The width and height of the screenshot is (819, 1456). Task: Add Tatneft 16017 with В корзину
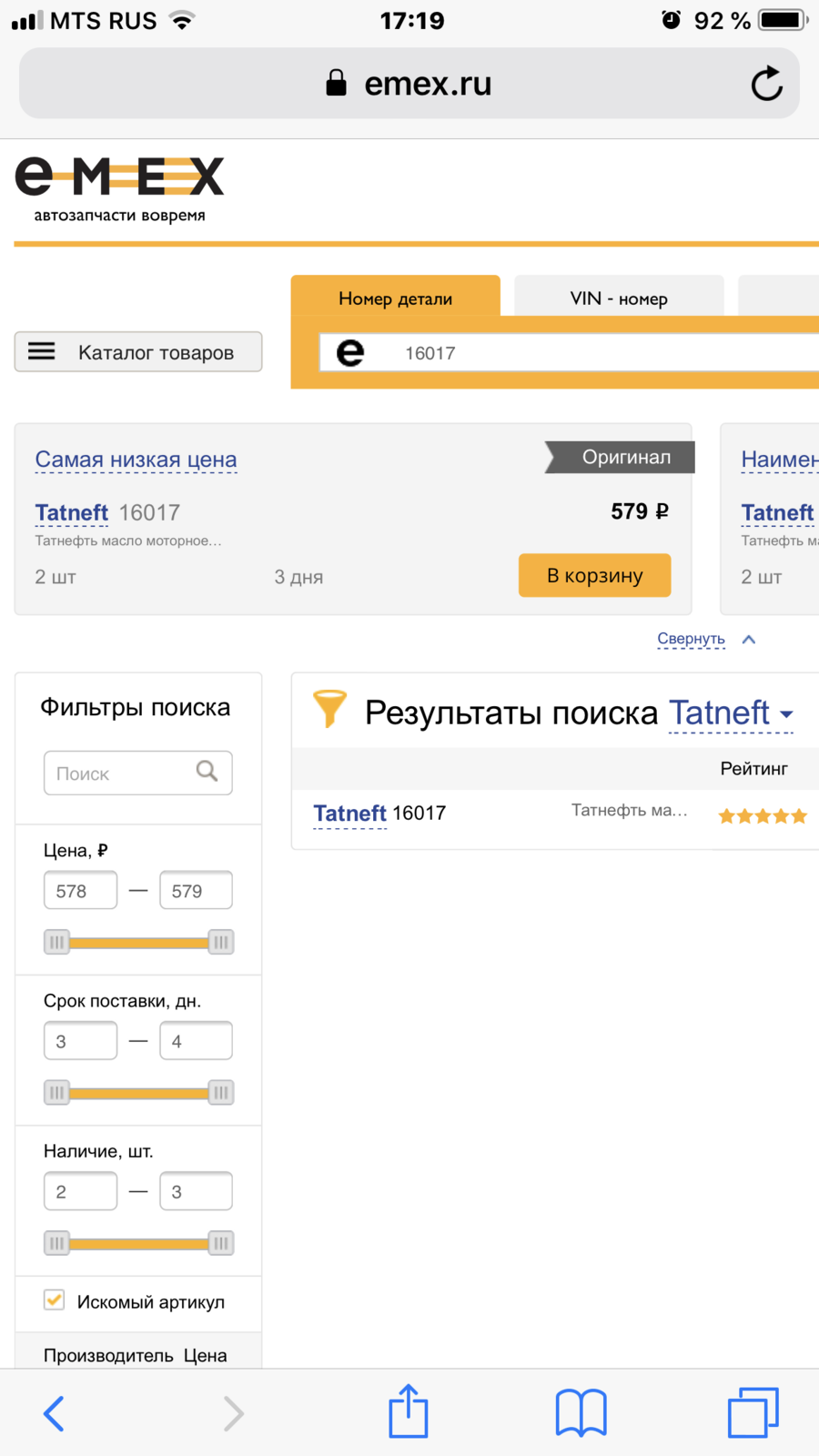[595, 575]
